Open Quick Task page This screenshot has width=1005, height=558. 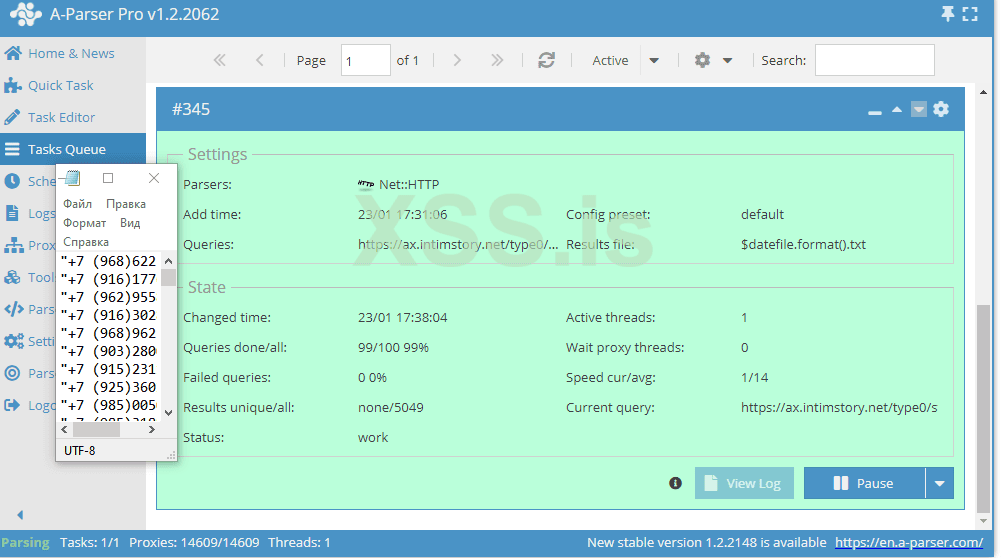60,85
